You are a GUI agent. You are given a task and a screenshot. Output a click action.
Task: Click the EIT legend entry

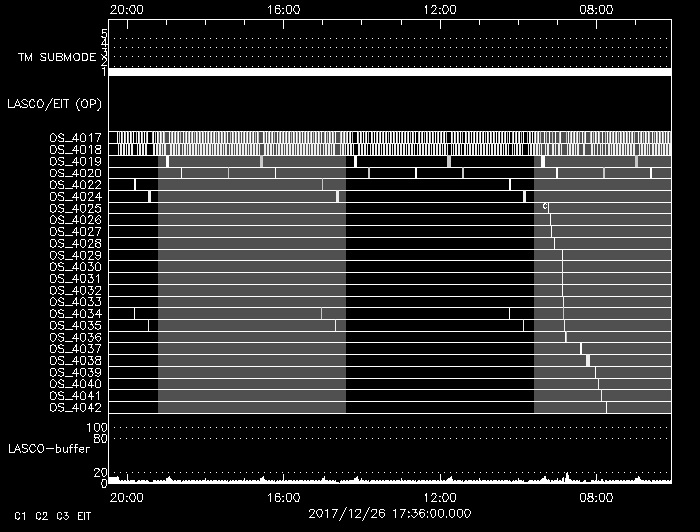click(84, 516)
